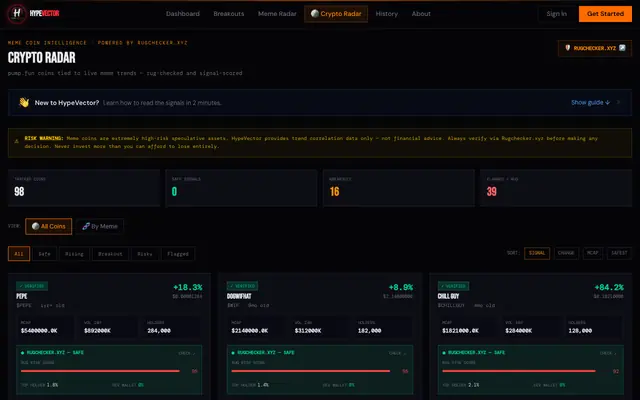Open the PEPE coin card title

pos(22,296)
